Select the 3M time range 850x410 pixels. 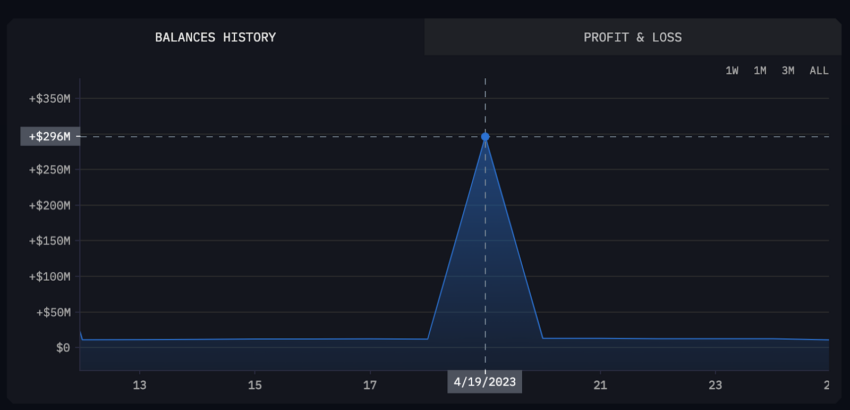(x=788, y=71)
